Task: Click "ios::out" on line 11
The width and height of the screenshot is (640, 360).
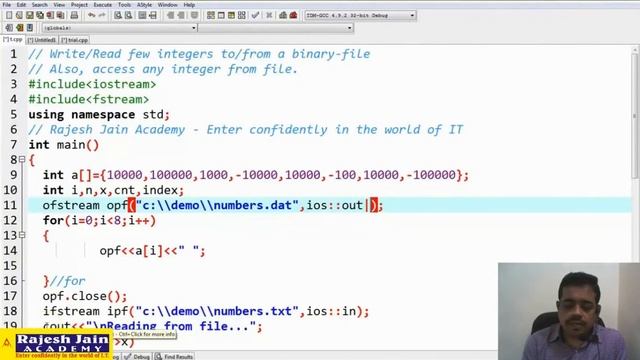Action: point(335,205)
